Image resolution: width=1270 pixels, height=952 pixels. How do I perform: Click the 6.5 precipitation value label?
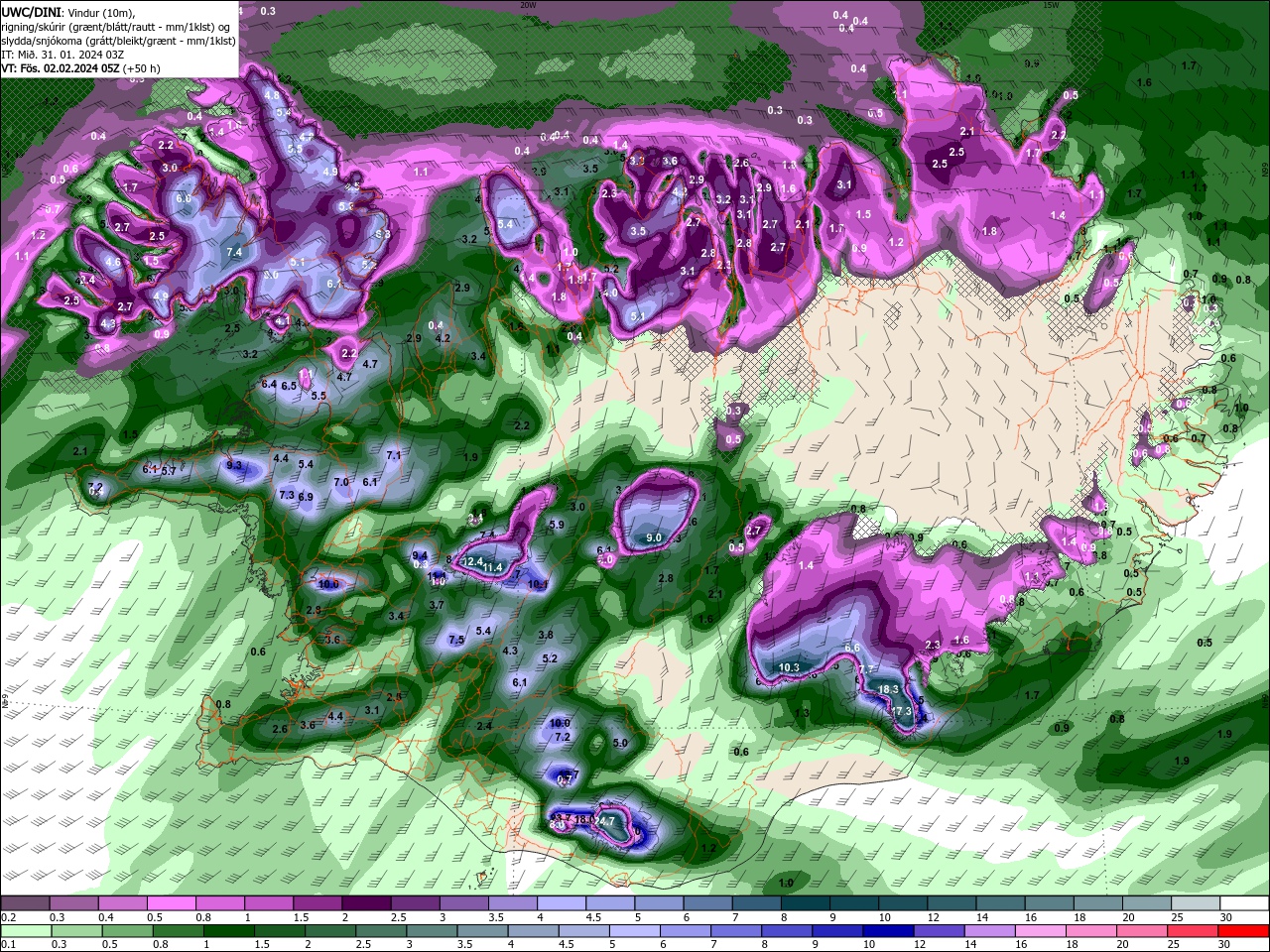click(289, 385)
